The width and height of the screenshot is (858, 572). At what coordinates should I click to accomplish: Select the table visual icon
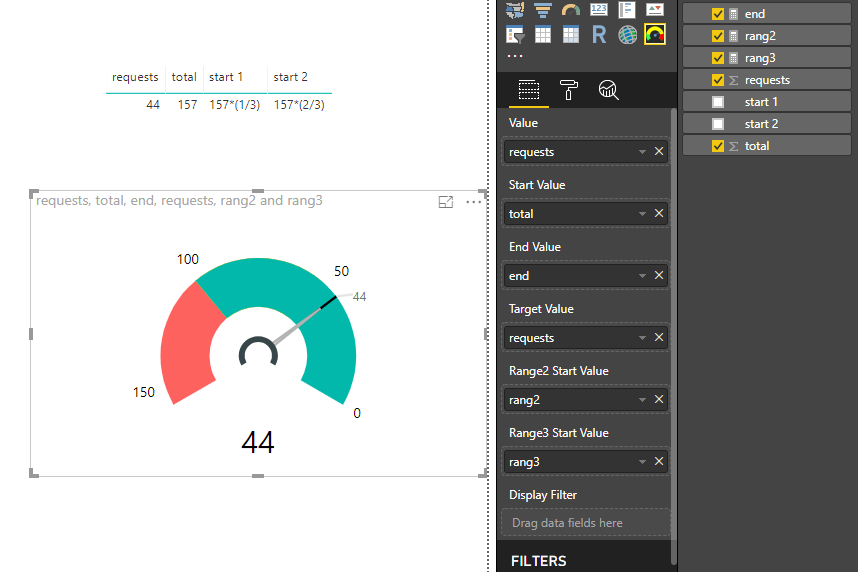pos(543,35)
